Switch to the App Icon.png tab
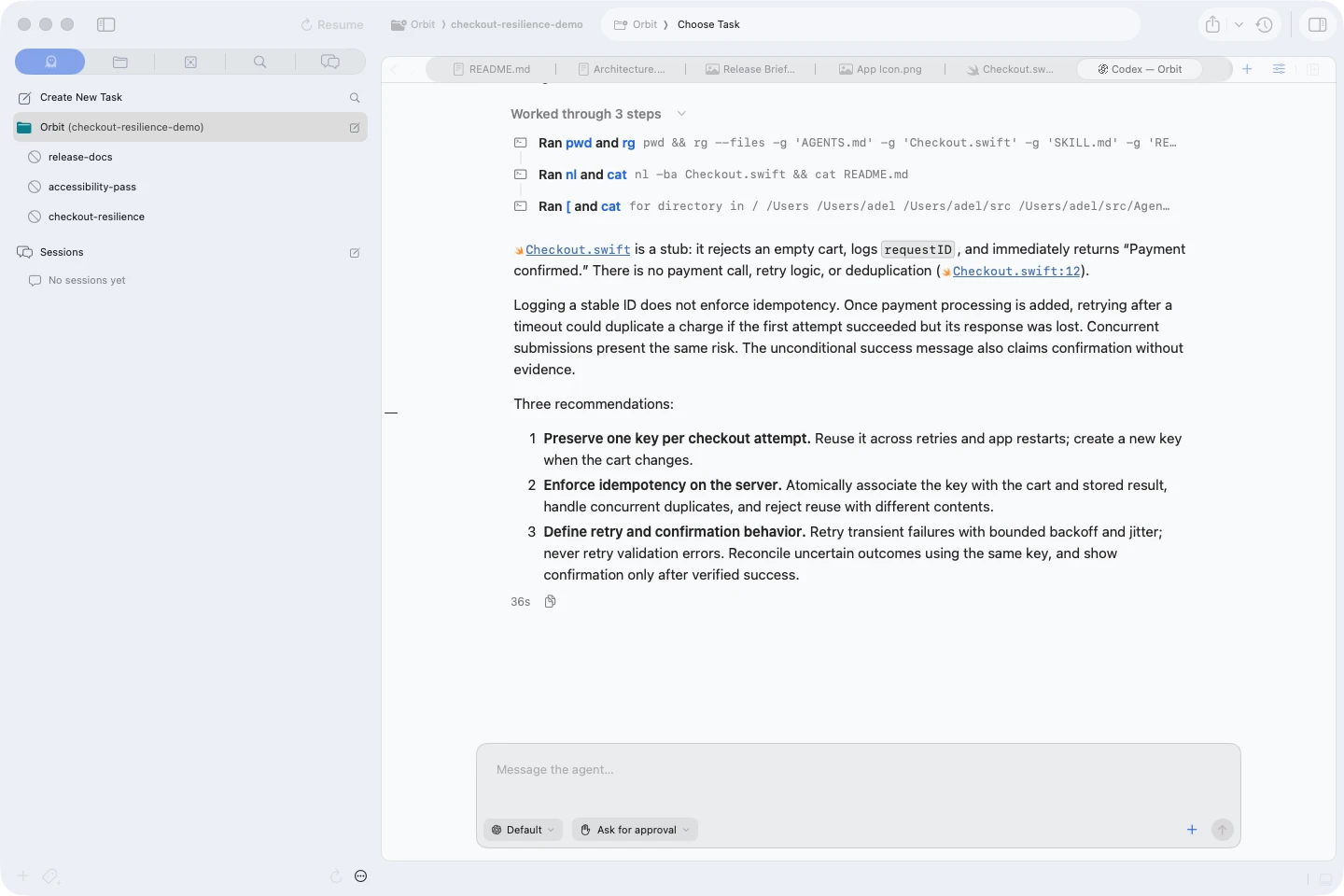Screen dimensions: 1344x896 coord(880,69)
